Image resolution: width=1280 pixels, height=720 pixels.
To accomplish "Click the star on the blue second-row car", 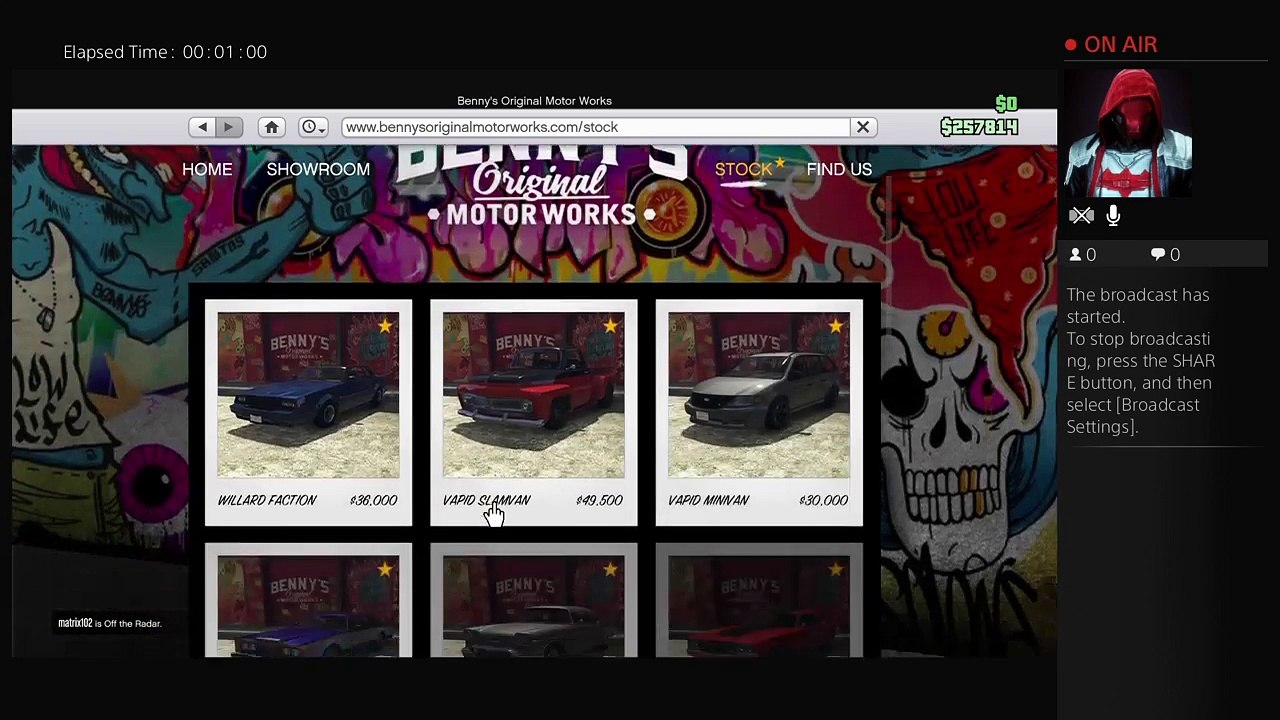I will [385, 570].
